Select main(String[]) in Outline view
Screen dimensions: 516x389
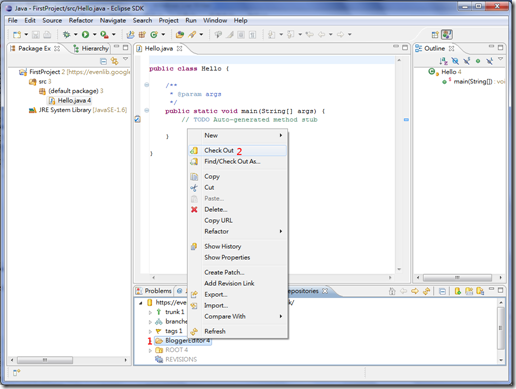(x=473, y=82)
